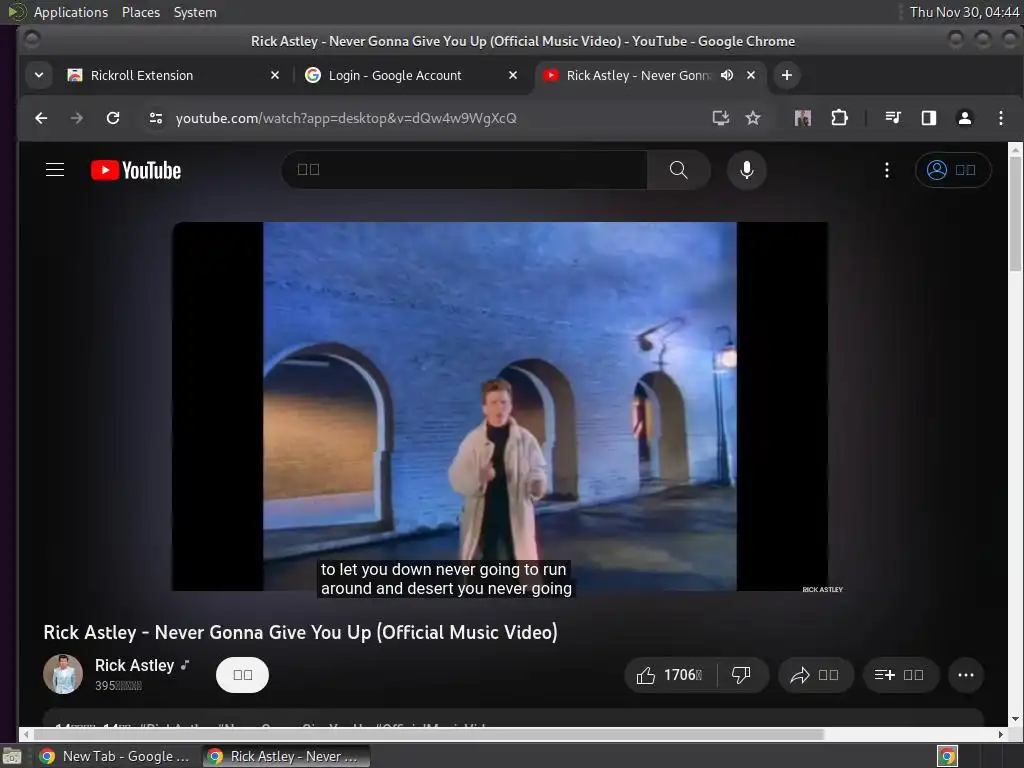Viewport: 1024px width, 768px height.
Task: Click the video title text
Action: 300,632
